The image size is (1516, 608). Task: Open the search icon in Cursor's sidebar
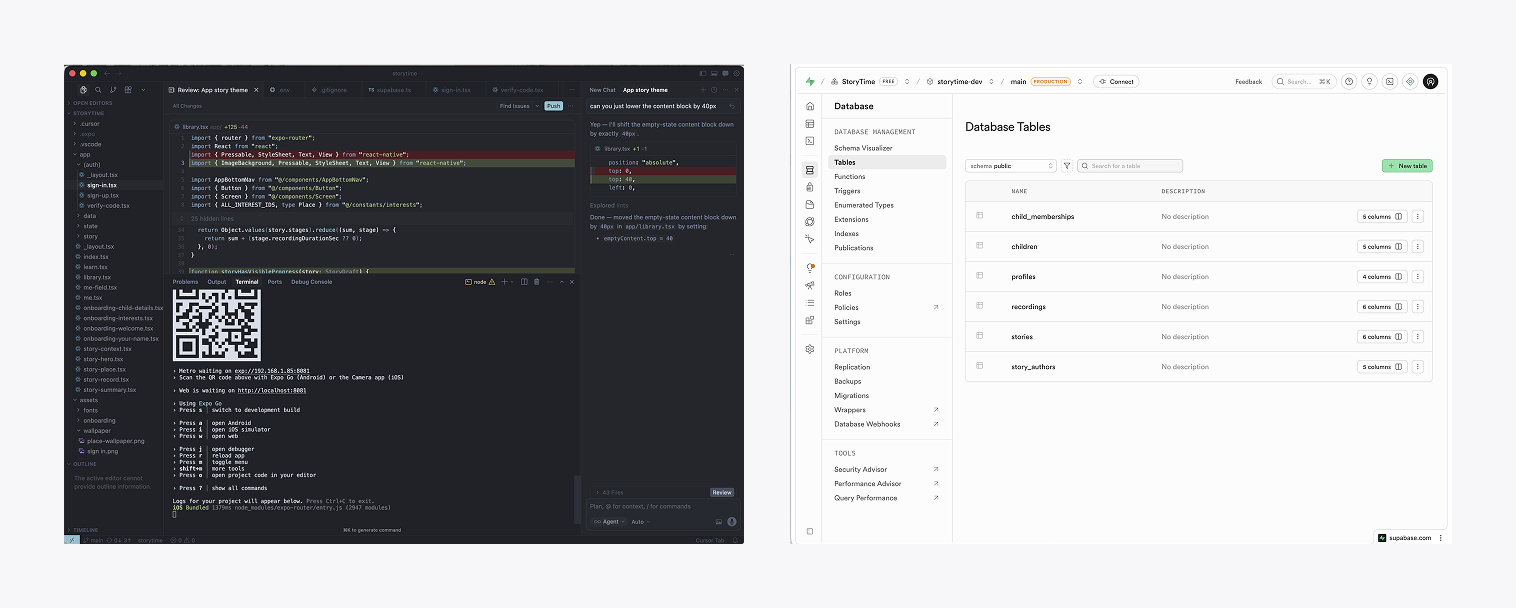(98, 90)
